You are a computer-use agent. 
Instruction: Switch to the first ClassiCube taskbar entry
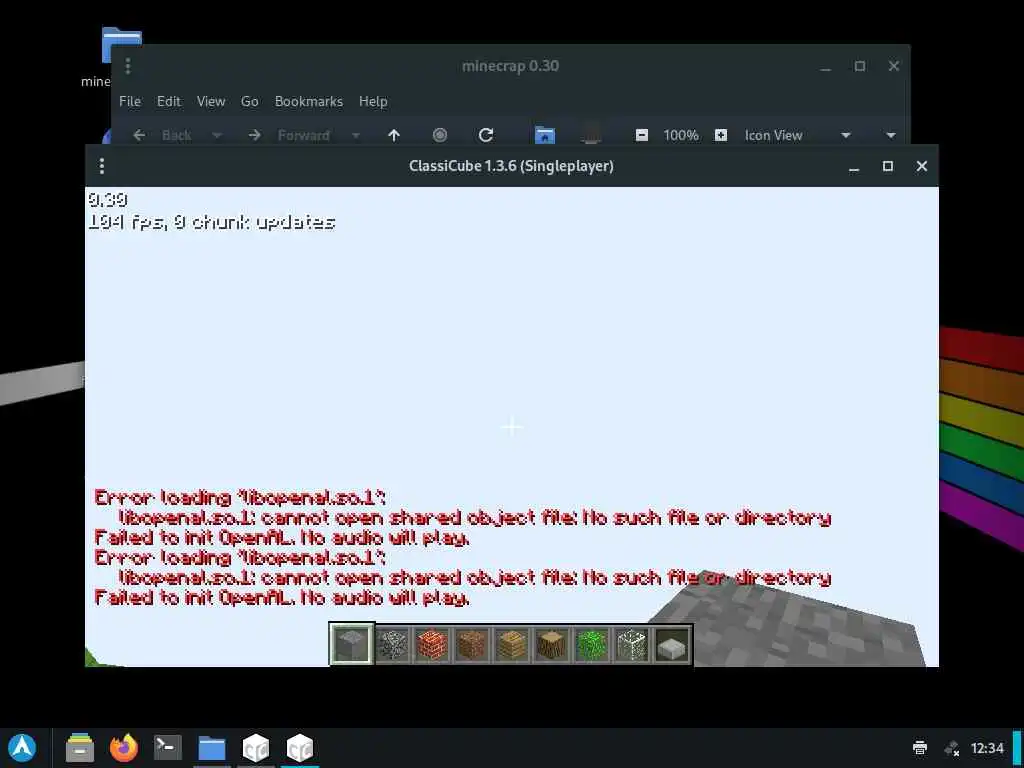[256, 748]
